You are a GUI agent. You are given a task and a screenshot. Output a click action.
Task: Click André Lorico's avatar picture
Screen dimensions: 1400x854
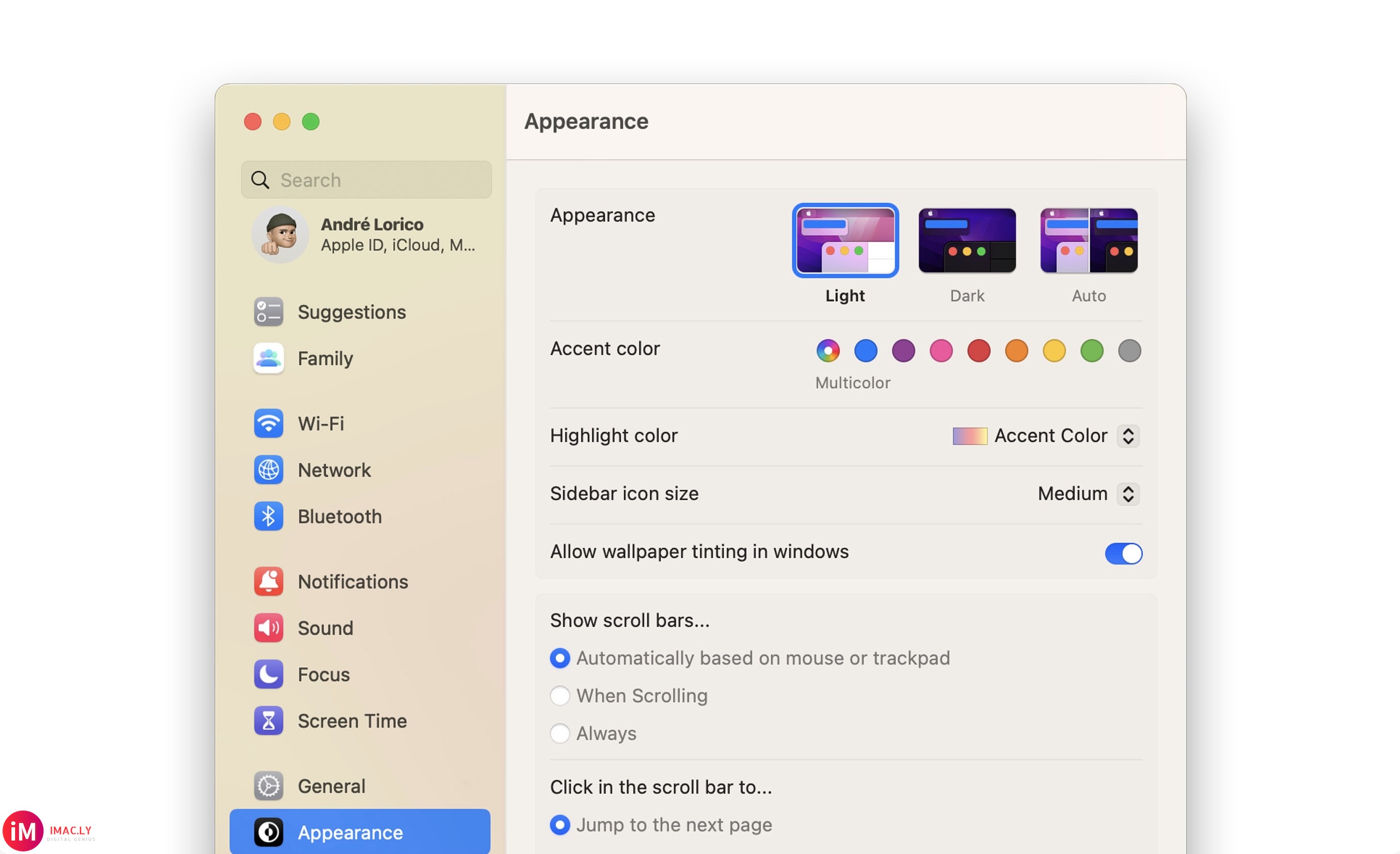click(280, 235)
